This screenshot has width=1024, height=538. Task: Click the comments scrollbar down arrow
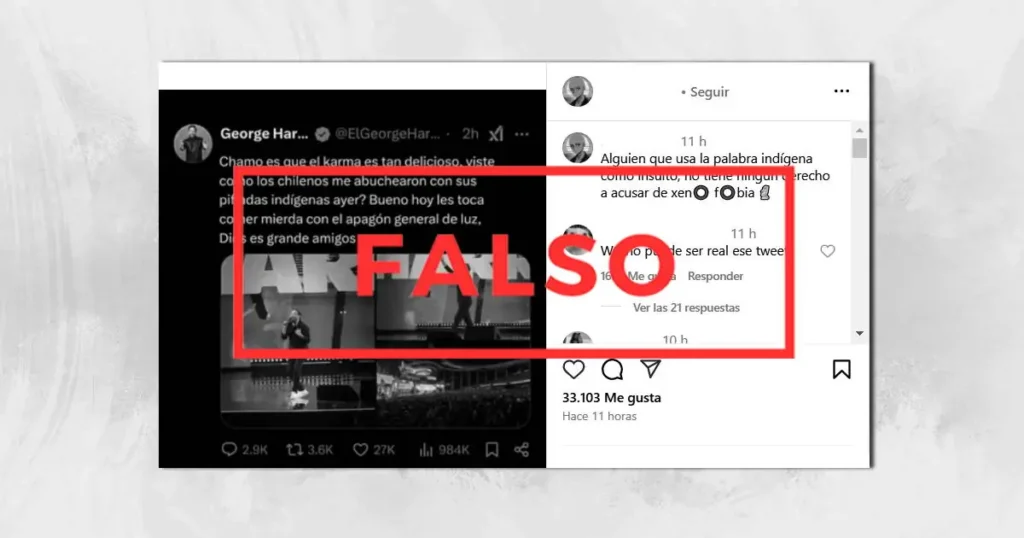[x=859, y=334]
